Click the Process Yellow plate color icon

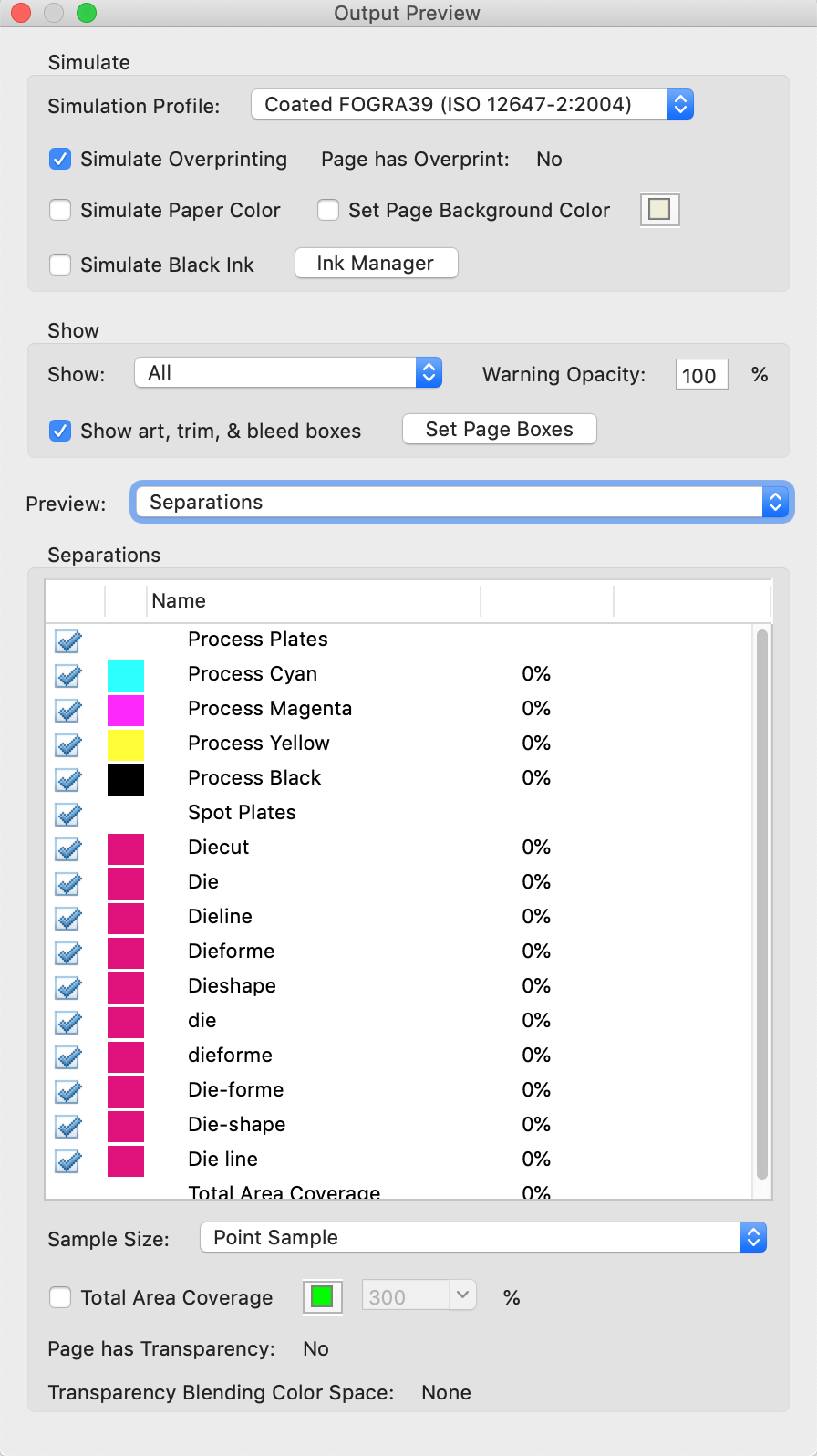pyautogui.click(x=126, y=744)
